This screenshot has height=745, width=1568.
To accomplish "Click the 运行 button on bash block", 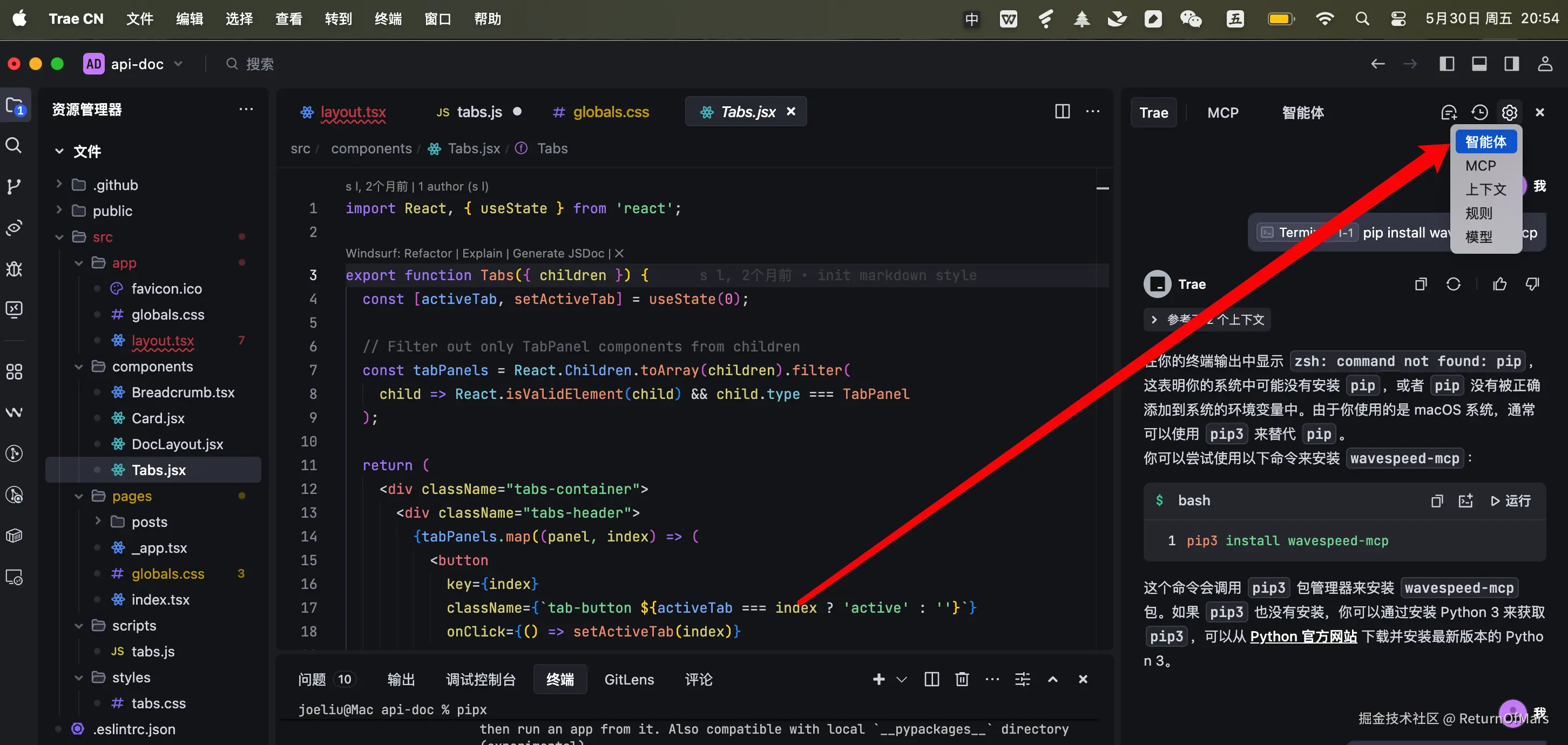I will tap(1510, 501).
